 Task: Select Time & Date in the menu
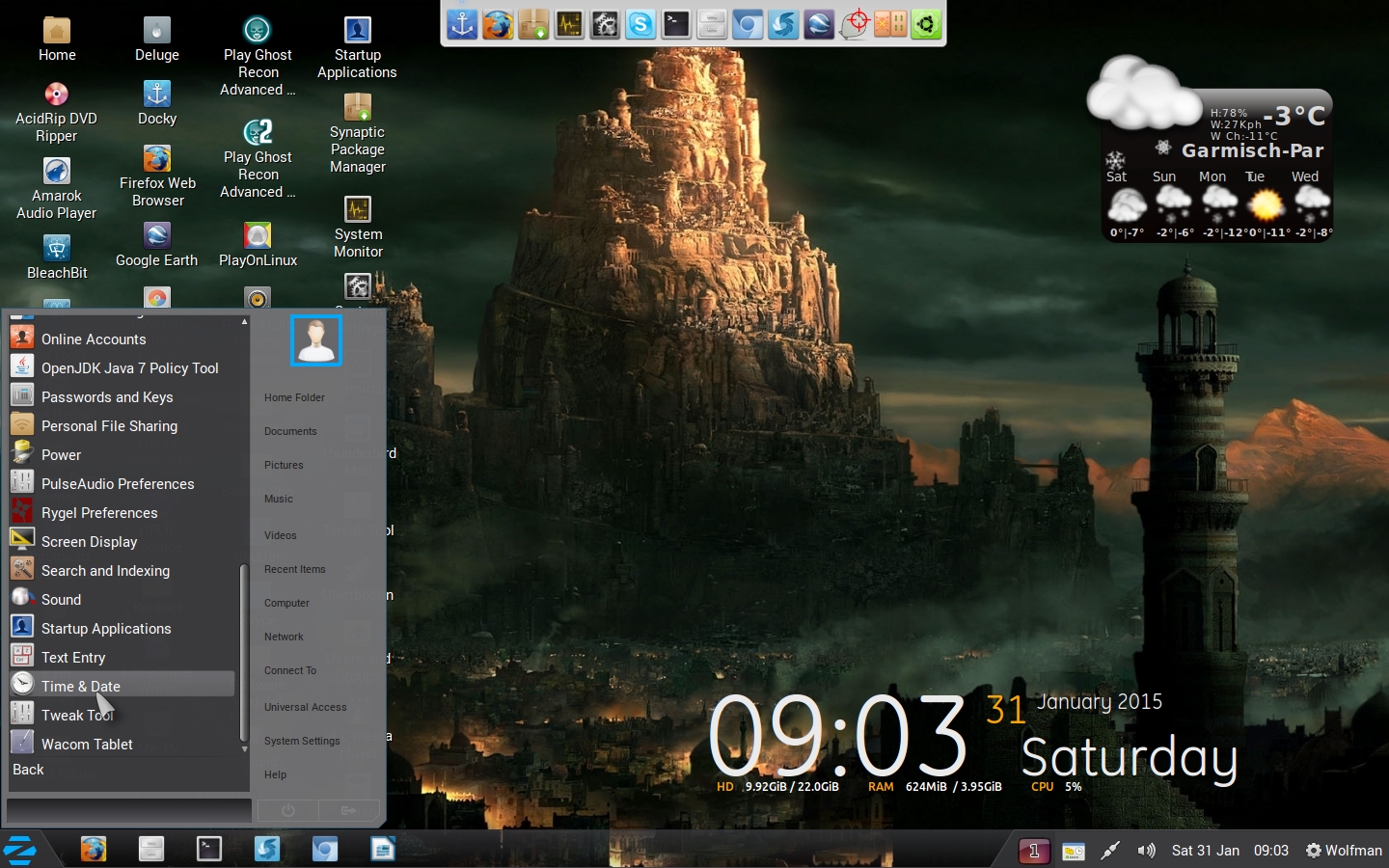(x=122, y=686)
